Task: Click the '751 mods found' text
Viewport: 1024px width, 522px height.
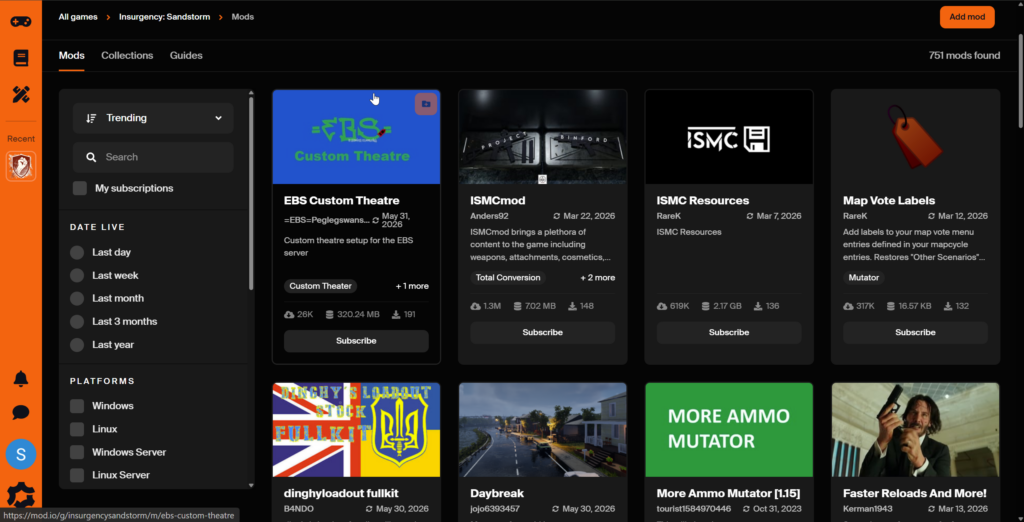Action: [x=964, y=56]
